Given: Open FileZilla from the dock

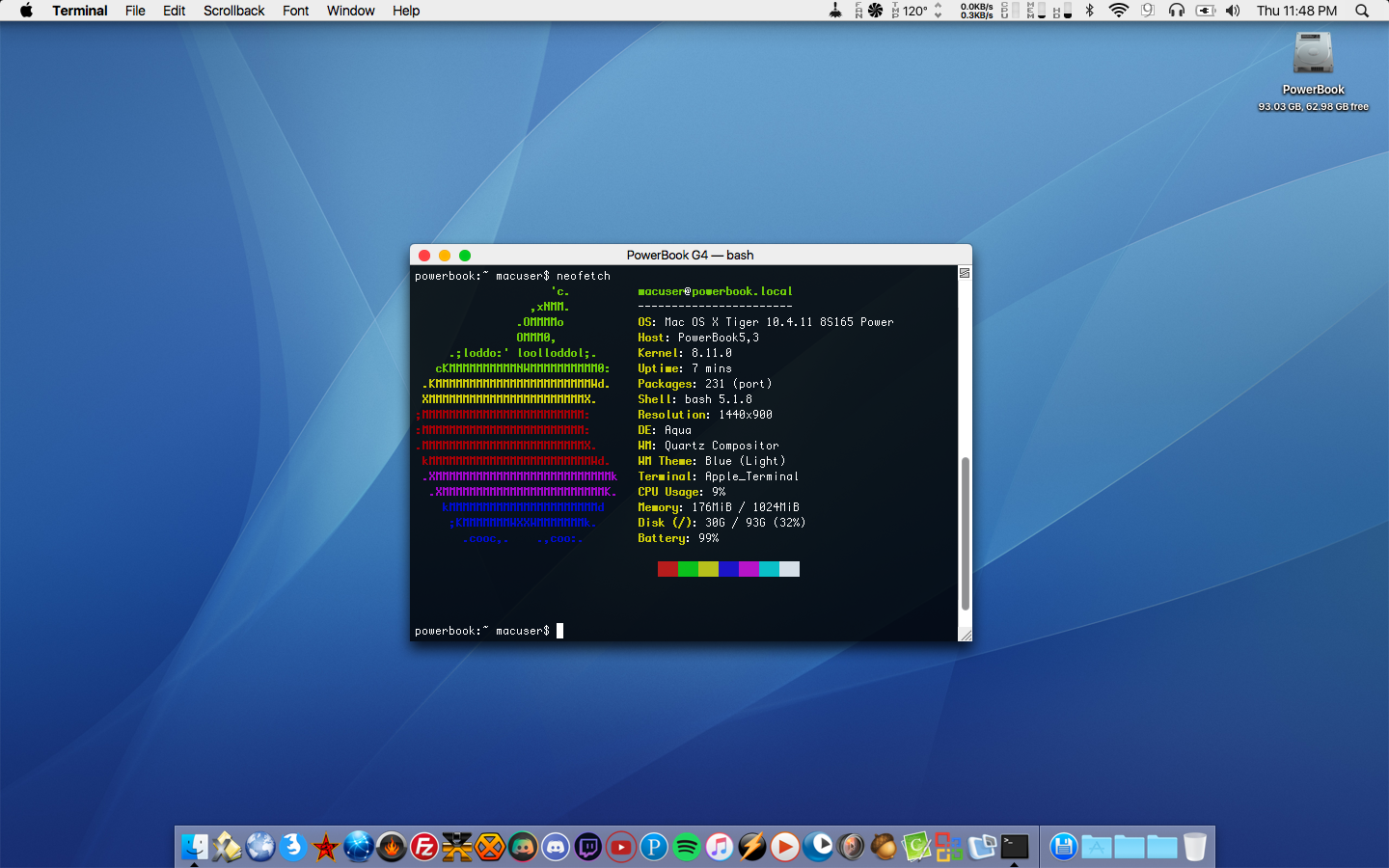Looking at the screenshot, I should click(424, 847).
